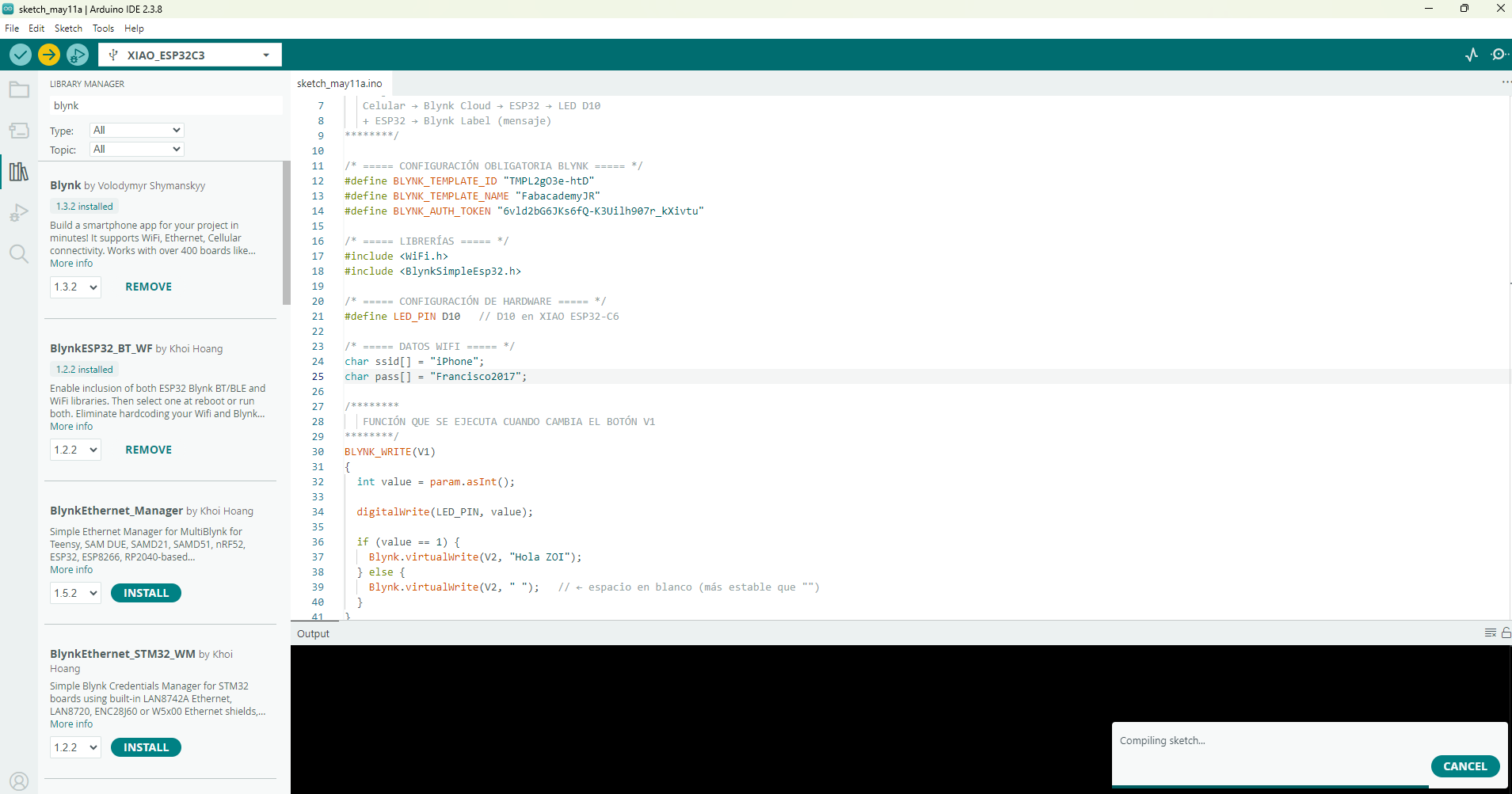Install the BlynkEthernet_Manager library
The width and height of the screenshot is (1512, 794).
(x=146, y=593)
